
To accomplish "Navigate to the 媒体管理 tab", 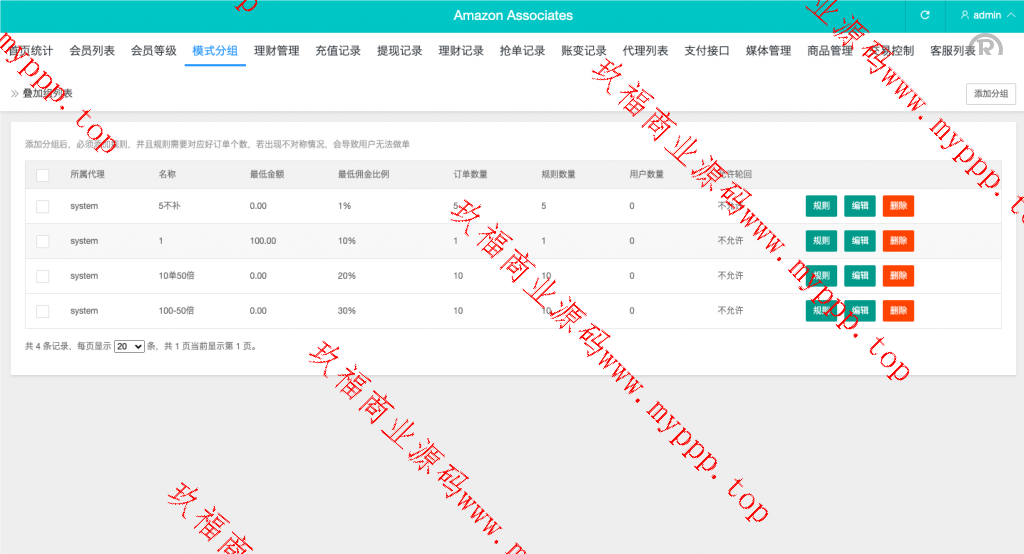I will tap(768, 51).
